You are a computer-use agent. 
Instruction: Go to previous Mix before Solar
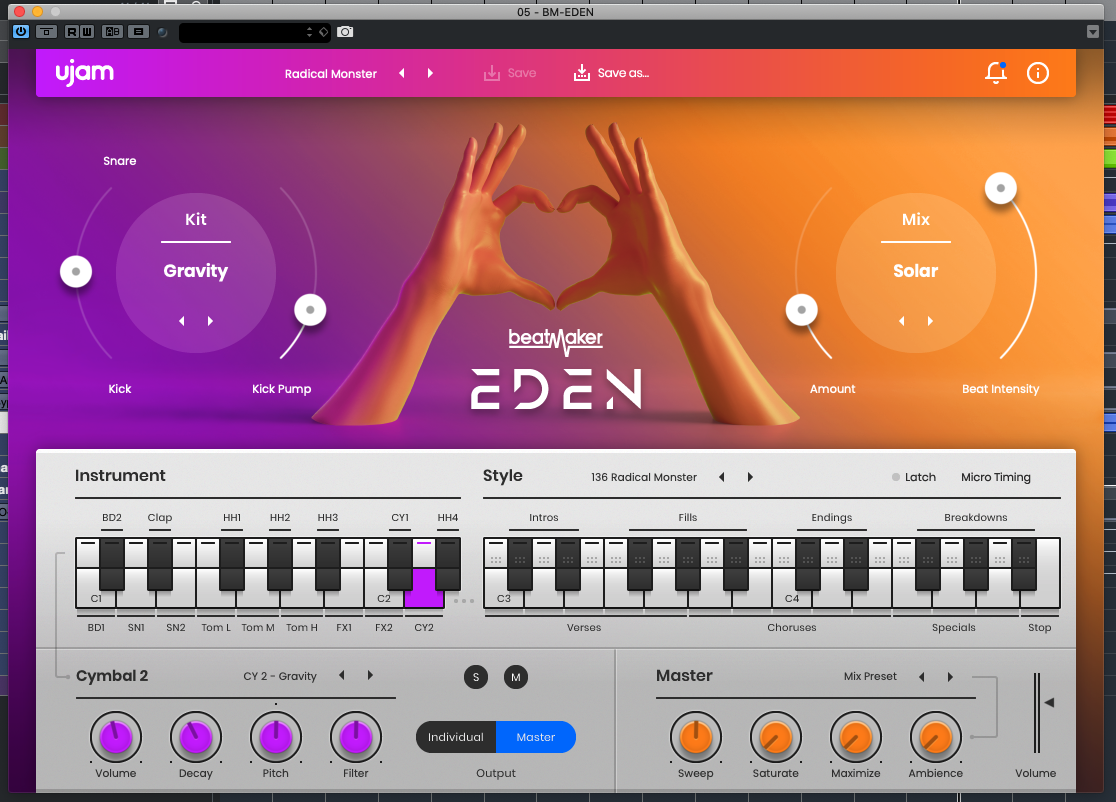(902, 321)
